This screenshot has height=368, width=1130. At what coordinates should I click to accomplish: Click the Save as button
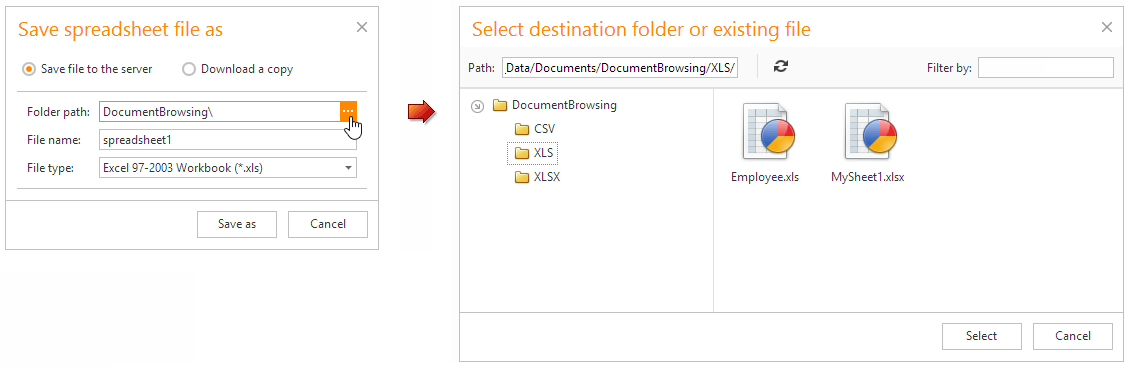point(237,224)
